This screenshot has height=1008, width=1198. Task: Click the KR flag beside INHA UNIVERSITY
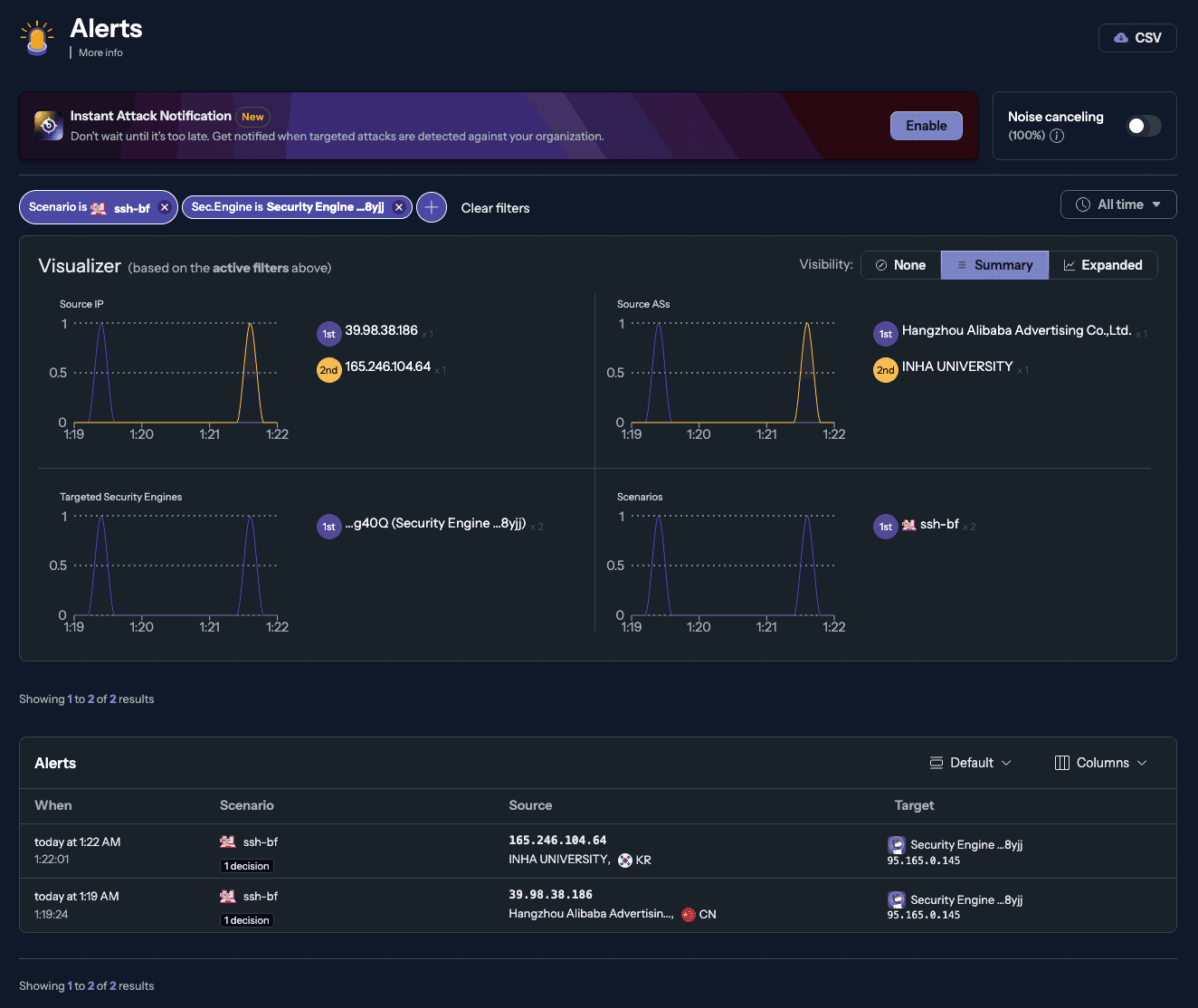[x=624, y=860]
